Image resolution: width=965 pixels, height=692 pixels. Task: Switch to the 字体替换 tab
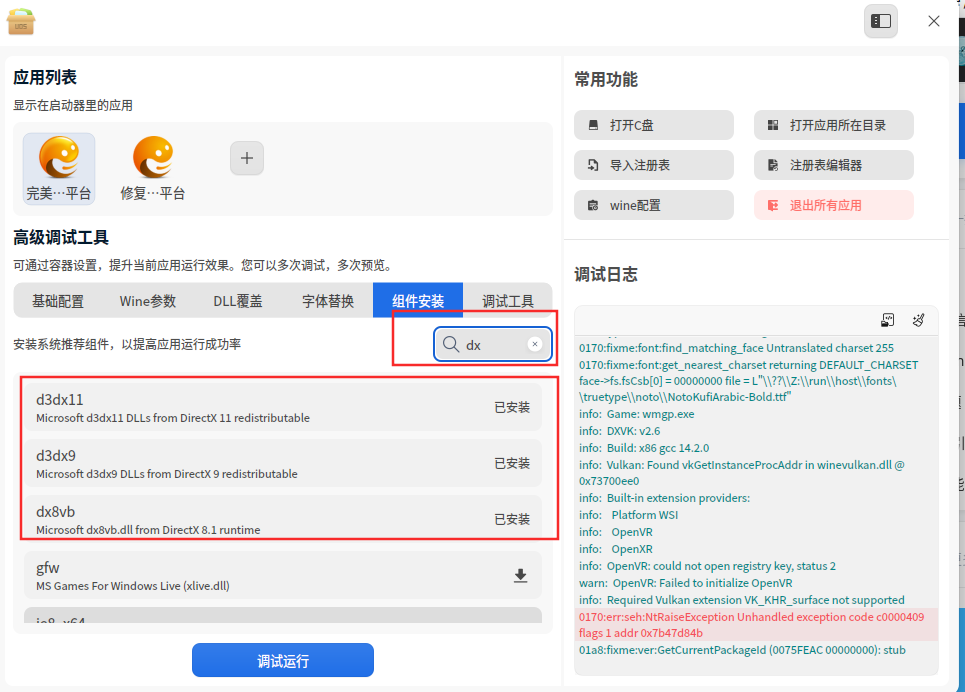click(327, 301)
